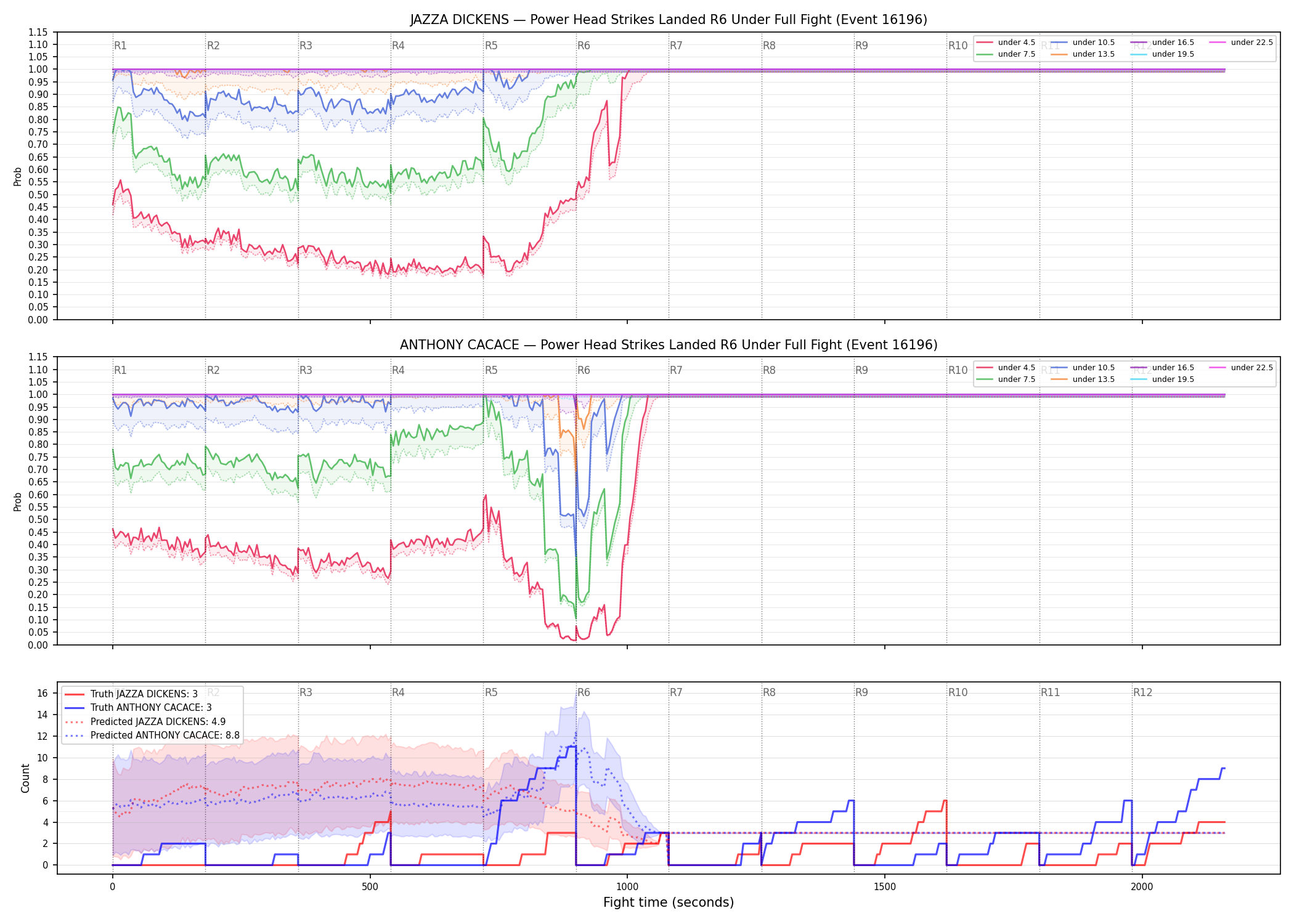Click the JAZZA DICKENS chart title
Image resolution: width=1294 pixels, height=924 pixels.
coord(669,20)
